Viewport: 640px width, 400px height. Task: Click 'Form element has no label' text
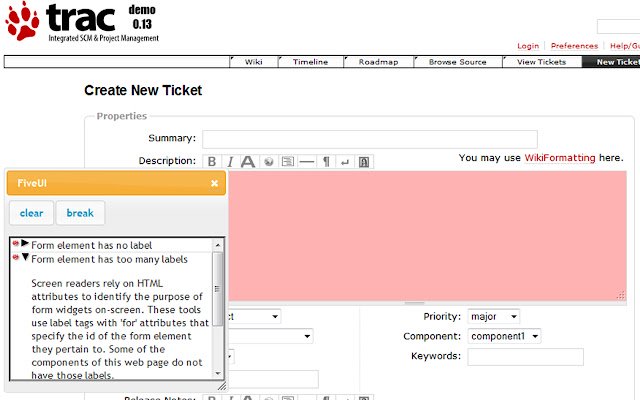(91, 245)
